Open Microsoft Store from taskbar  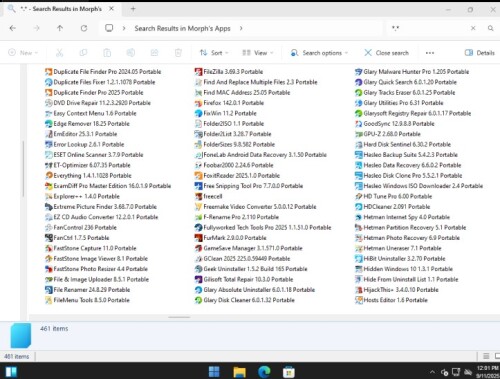click(x=289, y=372)
